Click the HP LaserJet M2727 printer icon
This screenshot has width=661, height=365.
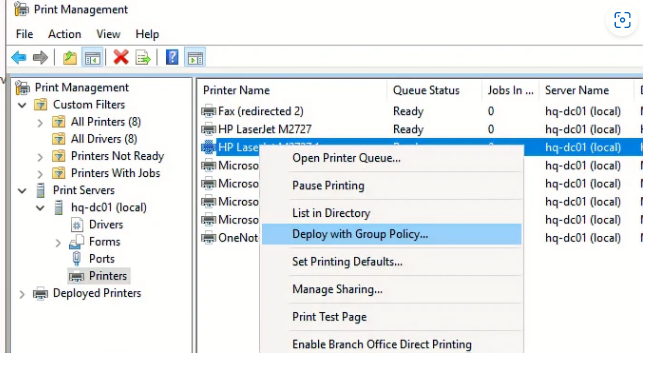(x=209, y=129)
